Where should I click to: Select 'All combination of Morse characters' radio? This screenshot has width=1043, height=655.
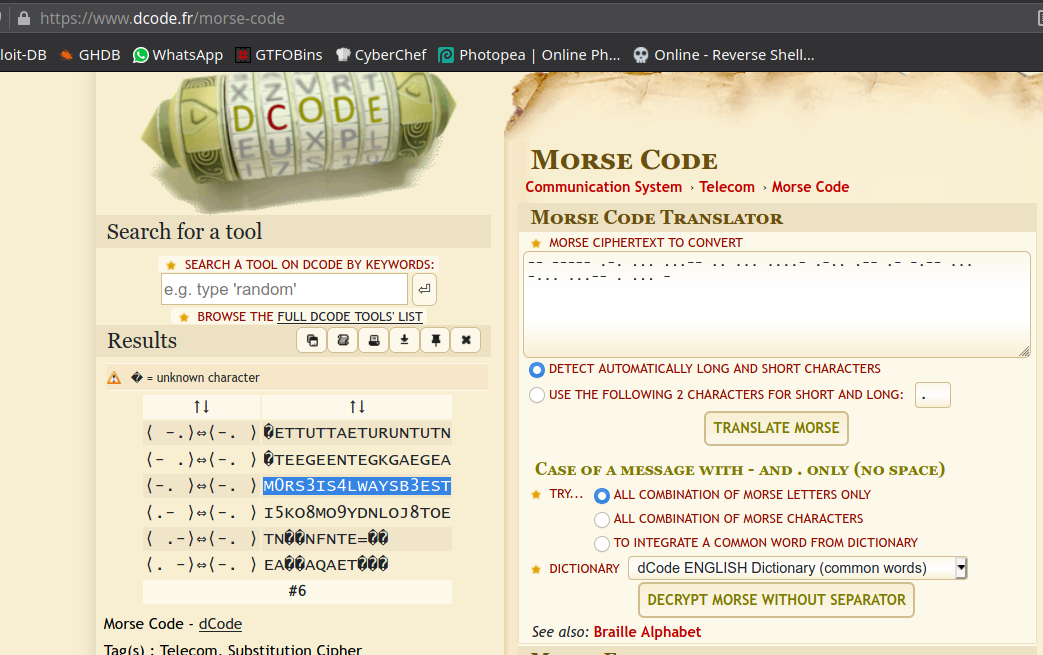[602, 519]
